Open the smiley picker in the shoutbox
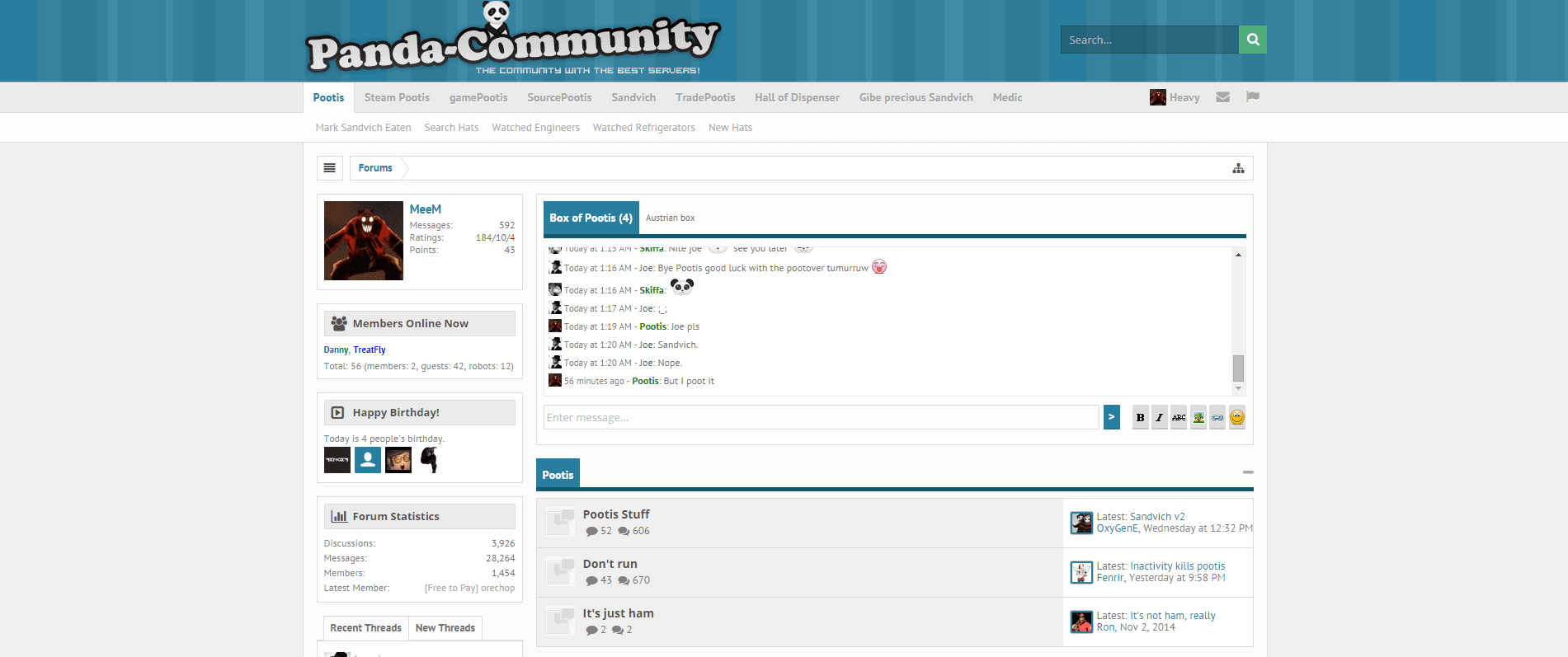This screenshot has height=657, width=1568. (x=1236, y=418)
